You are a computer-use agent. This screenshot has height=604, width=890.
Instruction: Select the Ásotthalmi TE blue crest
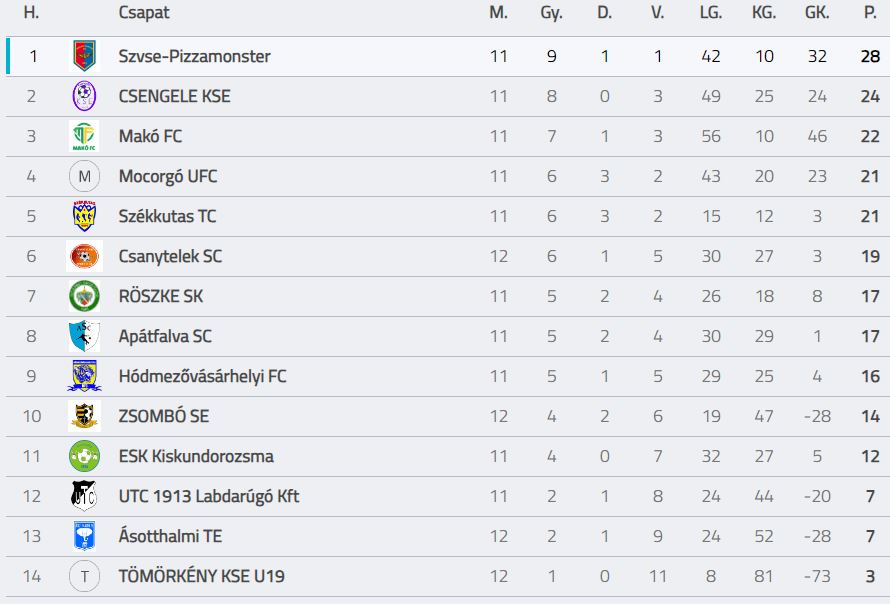pyautogui.click(x=85, y=536)
